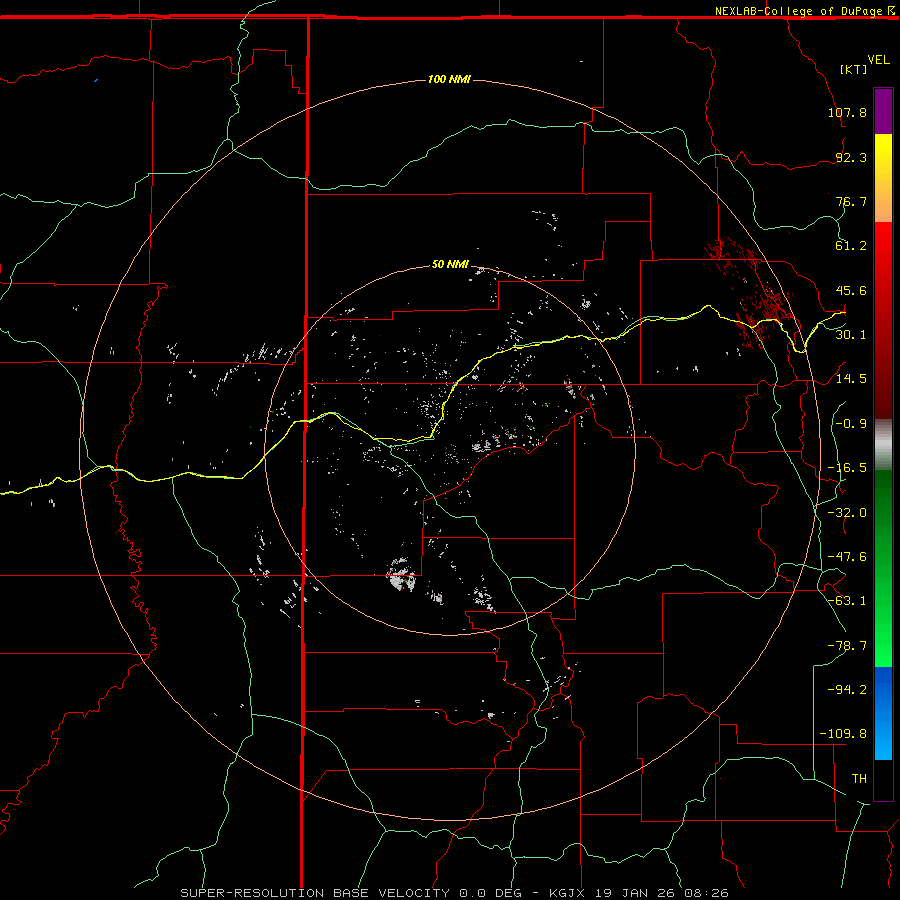This screenshot has height=900, width=900.
Task: Click the -47.6 velocity scale value
Action: pos(847,557)
